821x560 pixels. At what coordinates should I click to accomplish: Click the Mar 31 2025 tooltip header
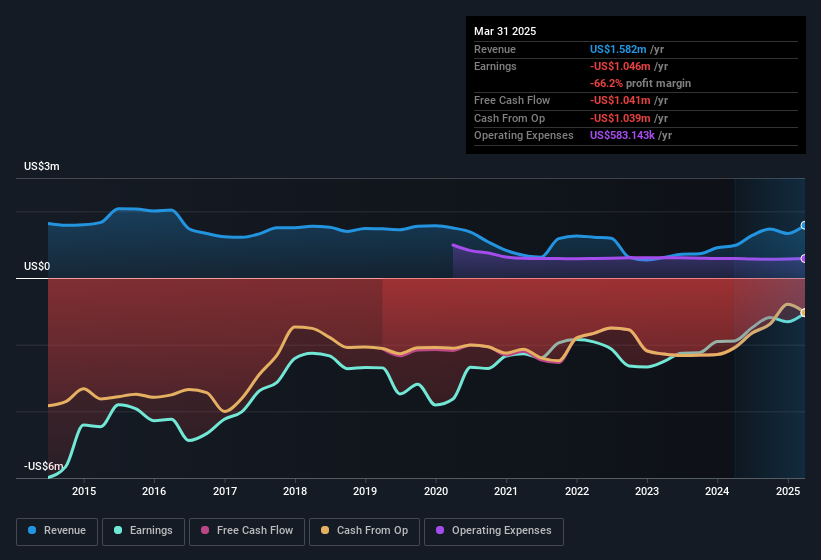[505, 31]
